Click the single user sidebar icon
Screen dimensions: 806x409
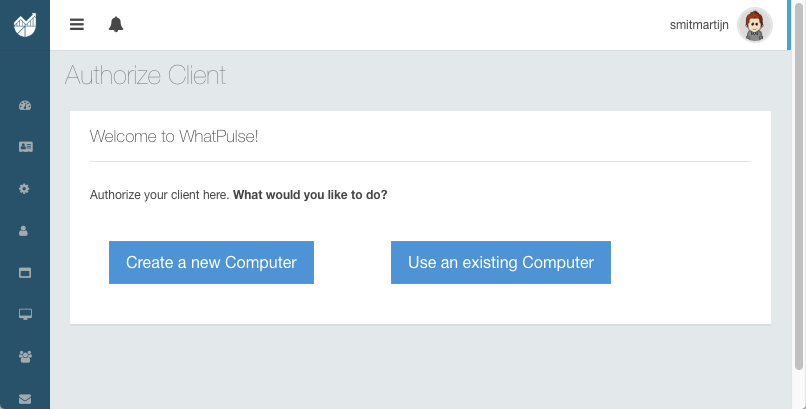(x=25, y=230)
